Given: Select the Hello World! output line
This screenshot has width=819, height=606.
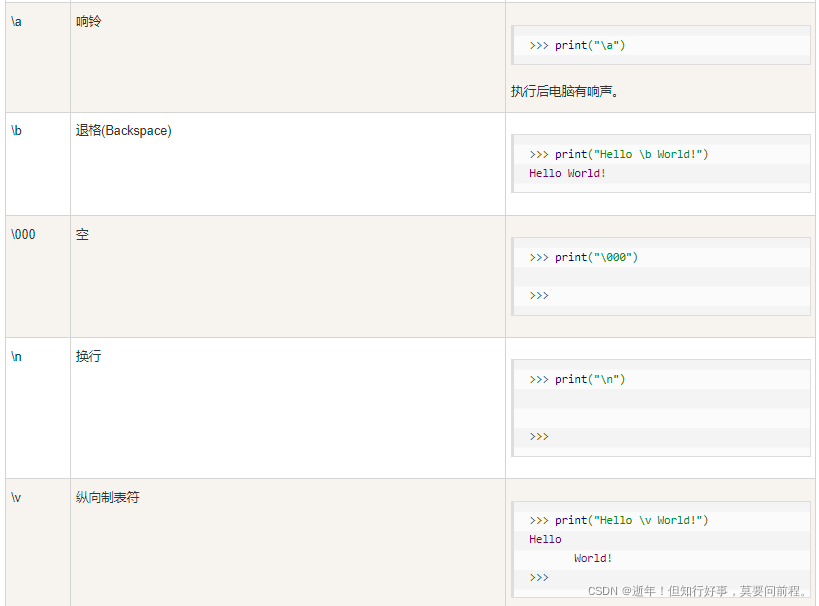Looking at the screenshot, I should [x=567, y=173].
